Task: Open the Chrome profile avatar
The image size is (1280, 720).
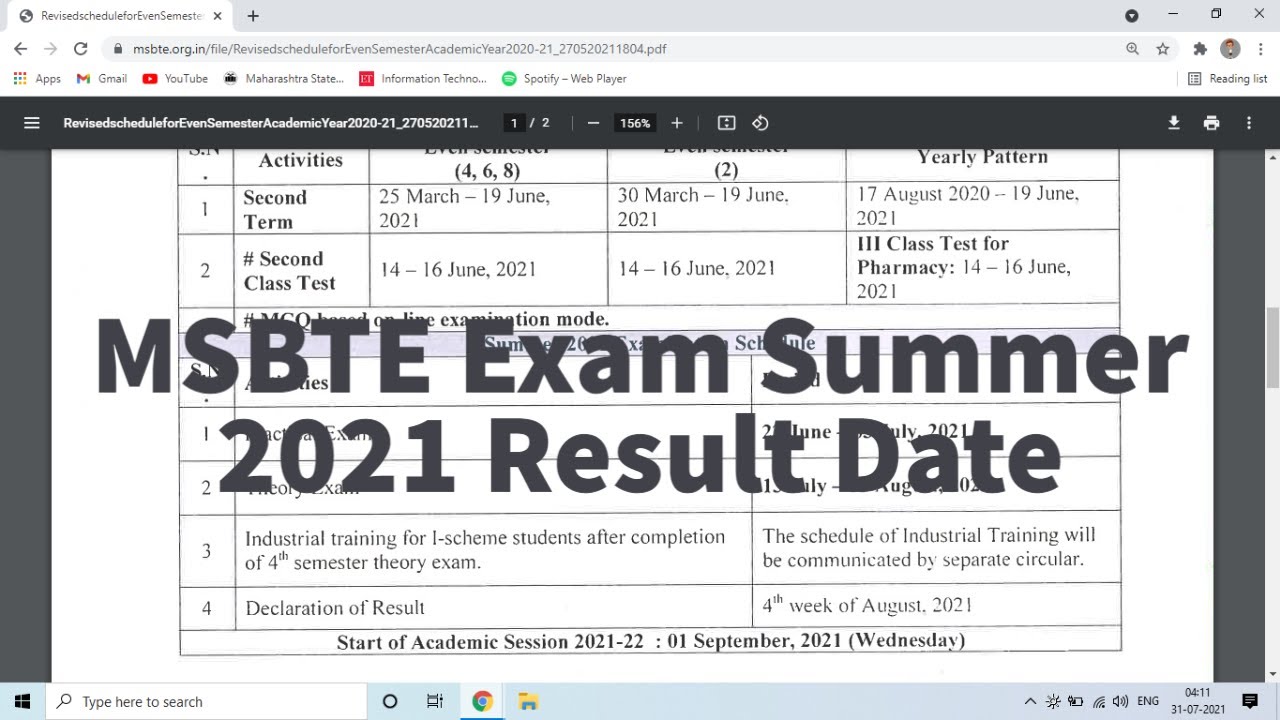Action: point(1231,48)
